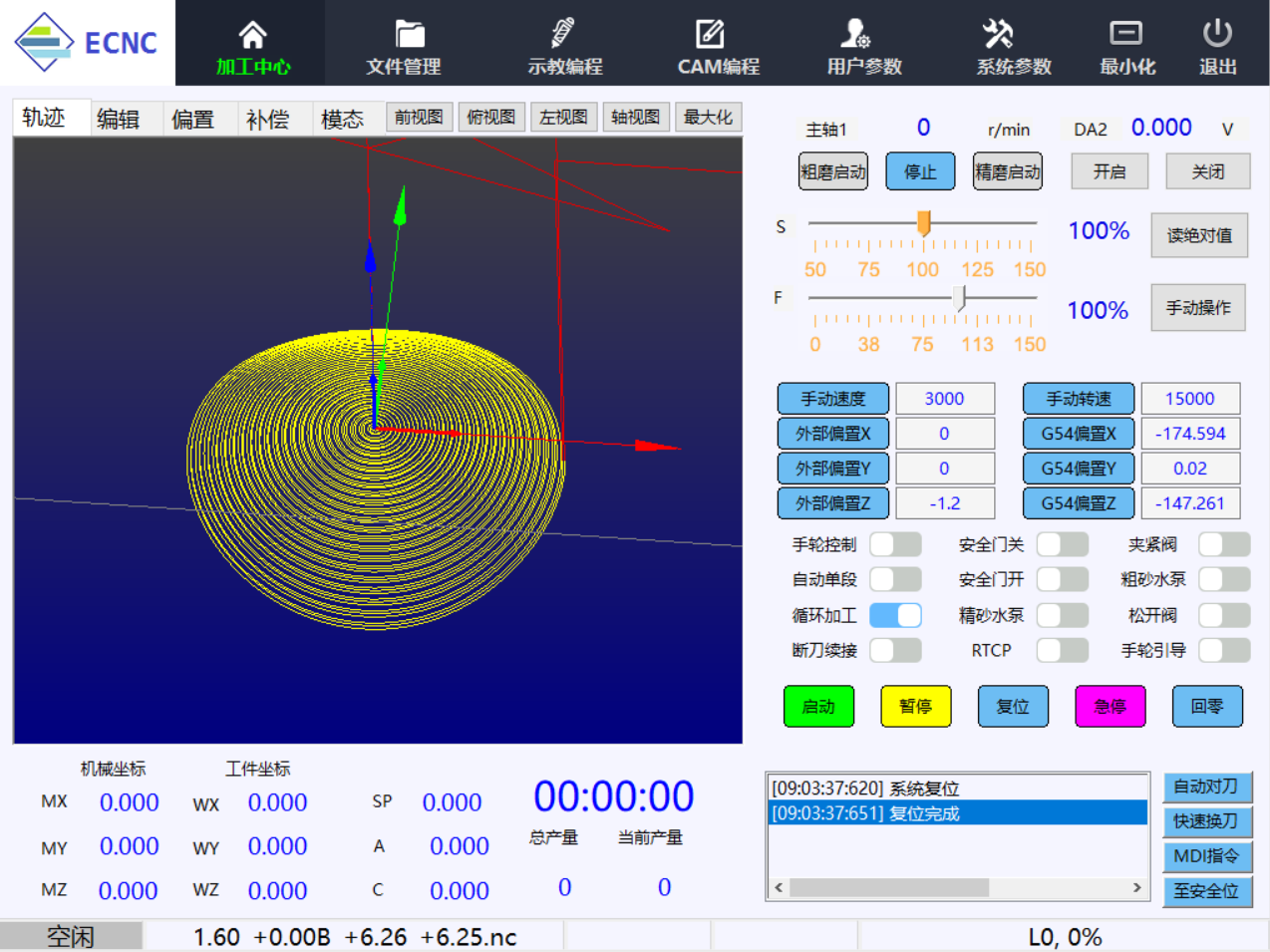Turn on the RTCP switch

(1062, 650)
